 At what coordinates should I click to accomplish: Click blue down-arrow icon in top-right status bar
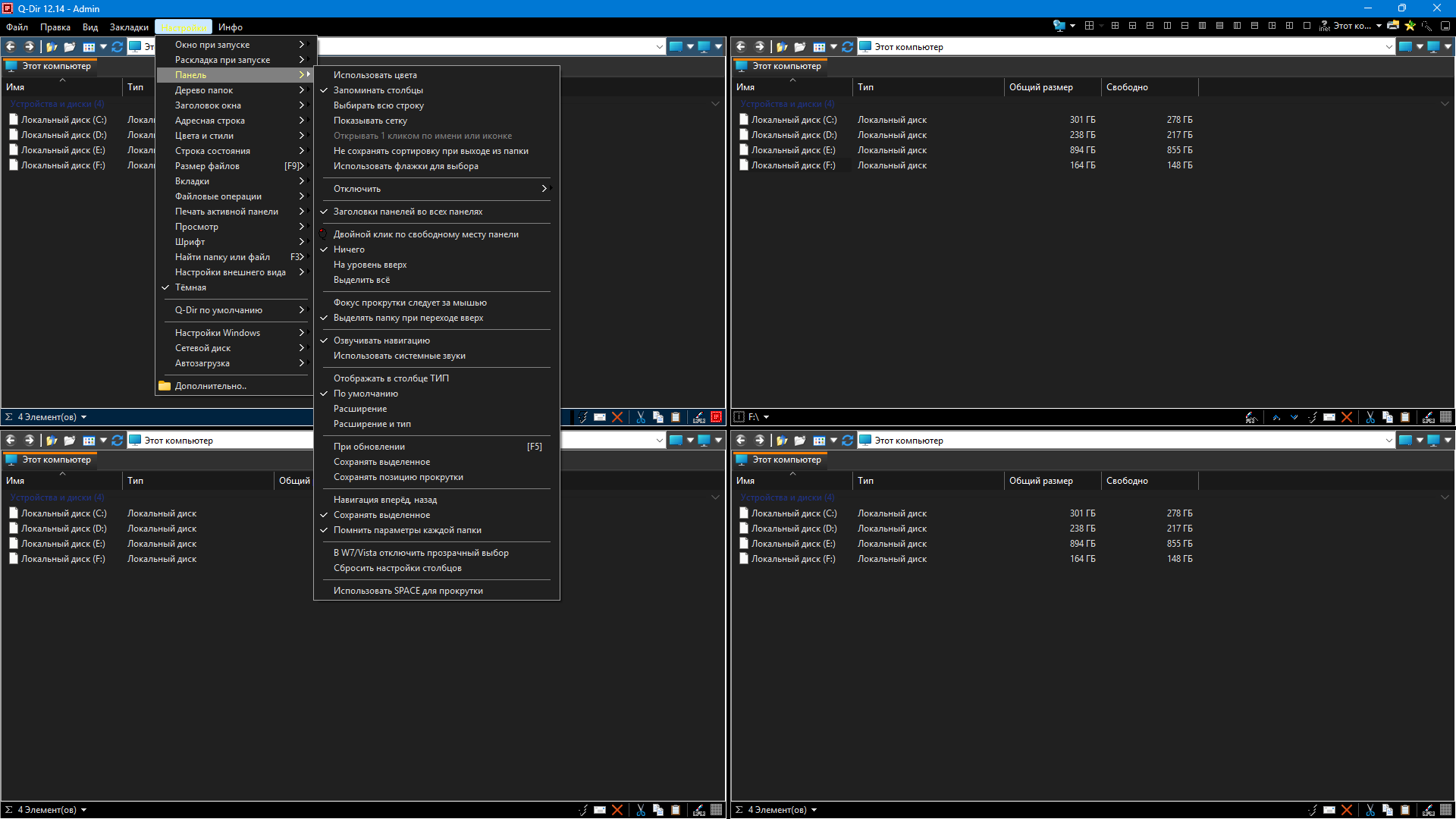[x=1294, y=417]
